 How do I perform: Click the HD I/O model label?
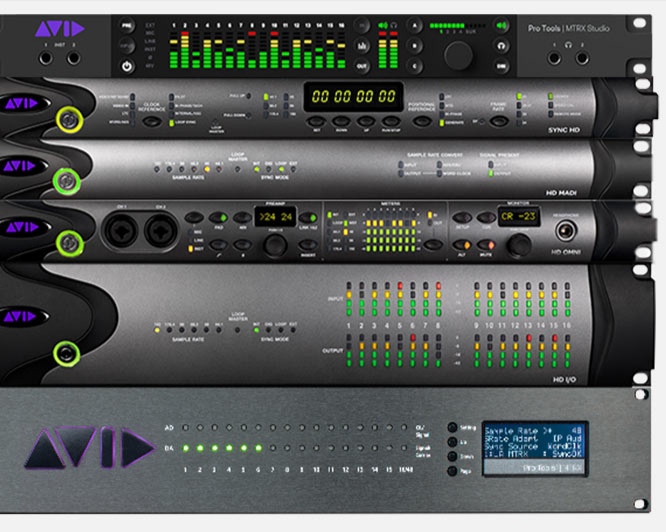click(x=564, y=379)
